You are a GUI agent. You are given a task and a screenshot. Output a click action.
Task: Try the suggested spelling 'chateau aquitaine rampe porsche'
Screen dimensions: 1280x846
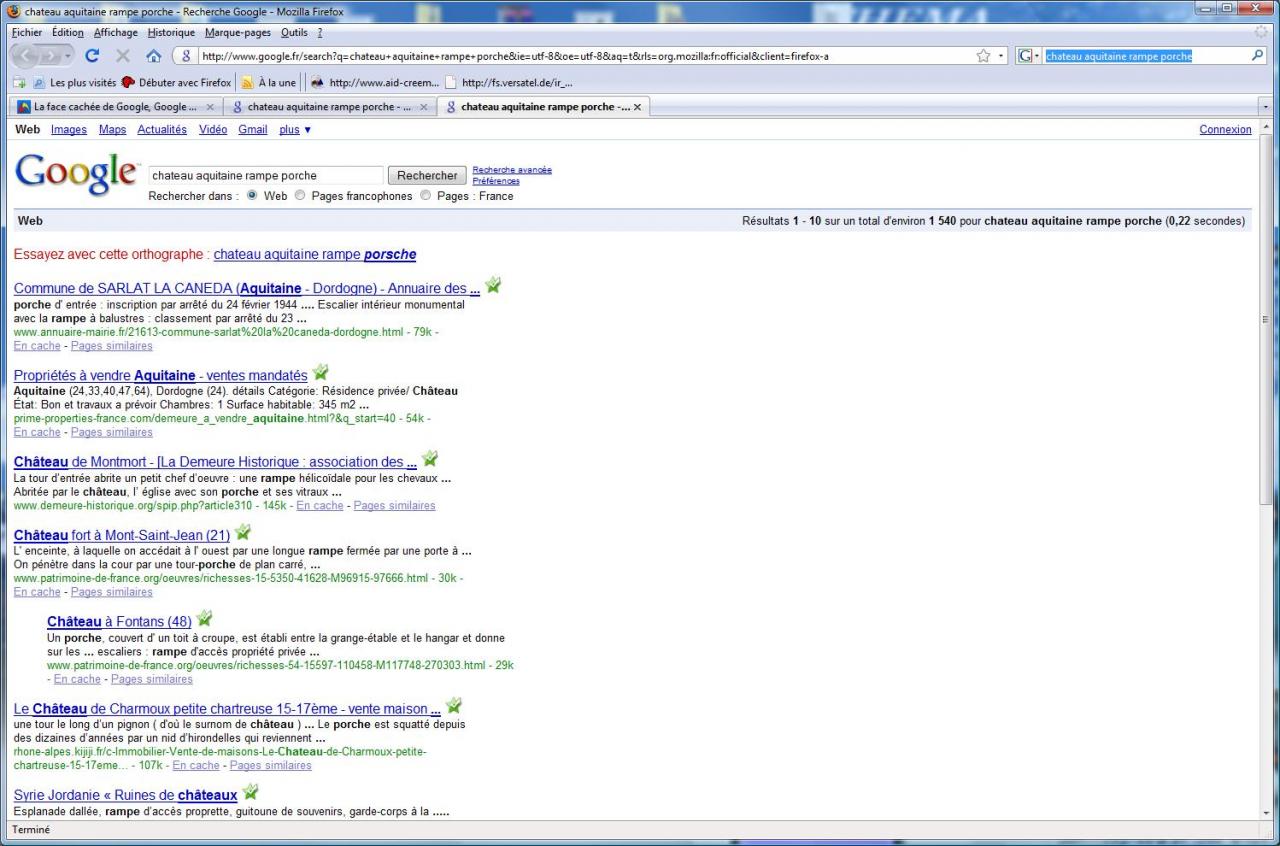click(315, 254)
